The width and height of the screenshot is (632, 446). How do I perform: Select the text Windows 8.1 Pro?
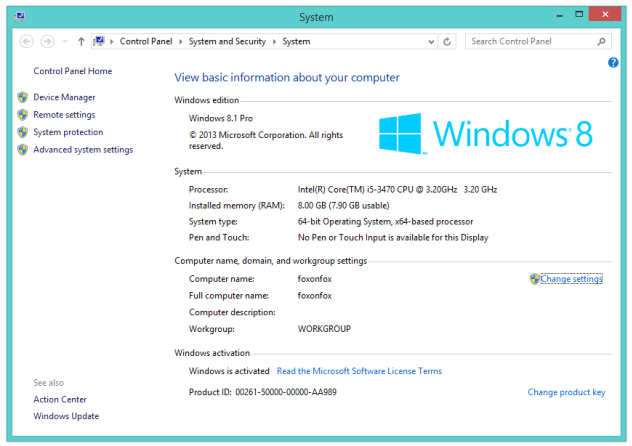(221, 118)
